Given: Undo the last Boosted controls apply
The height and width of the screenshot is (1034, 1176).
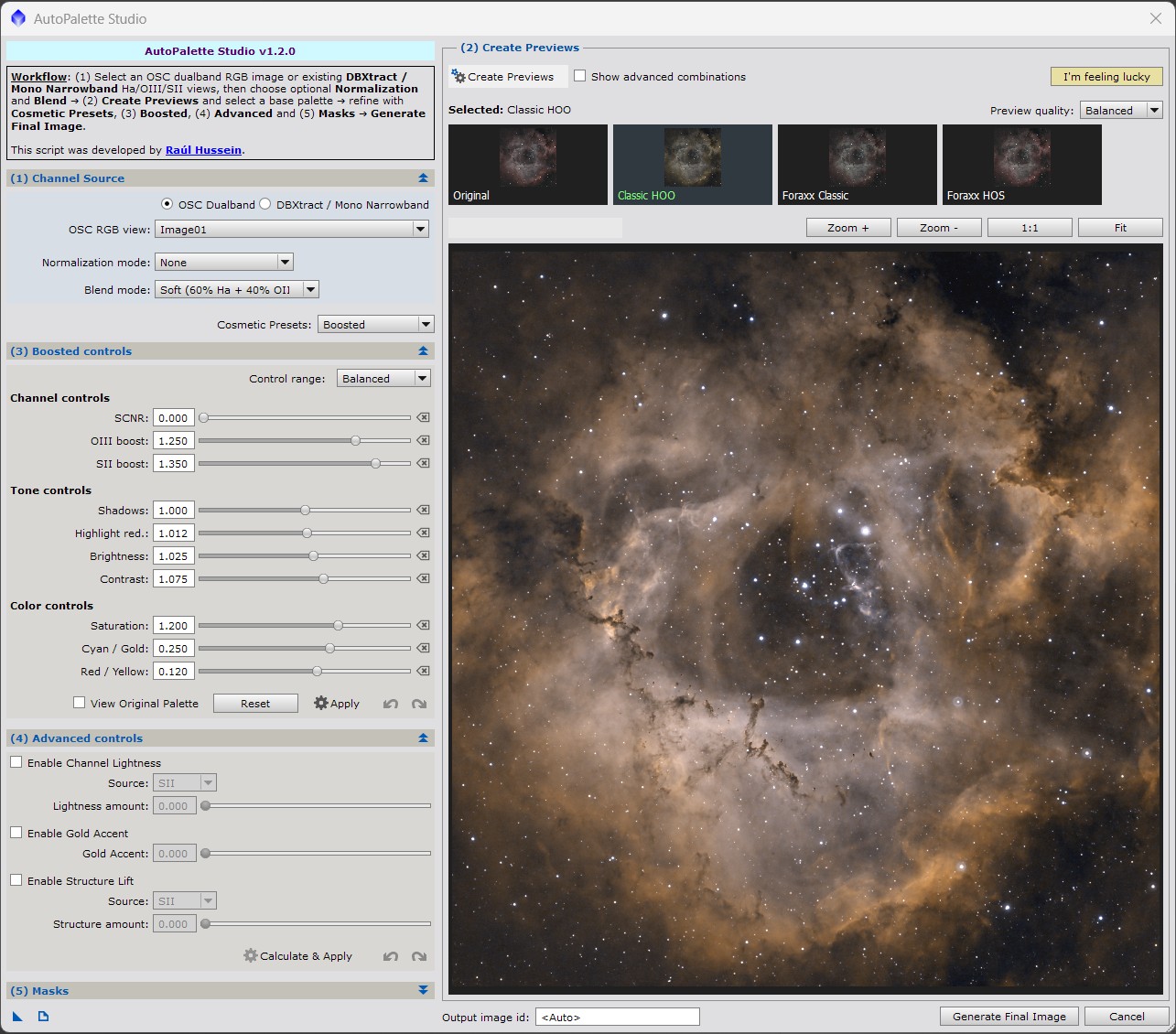Looking at the screenshot, I should coord(391,704).
